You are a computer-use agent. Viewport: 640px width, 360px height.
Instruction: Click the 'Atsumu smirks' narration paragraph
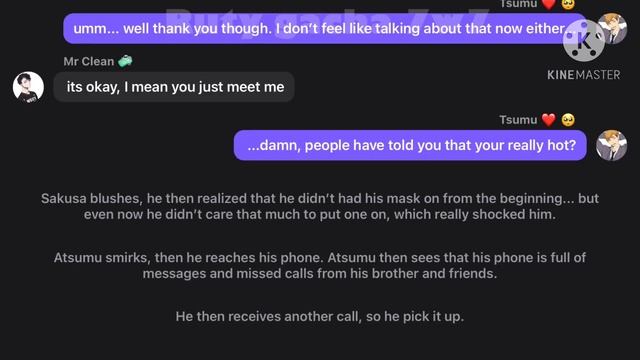(x=320, y=265)
